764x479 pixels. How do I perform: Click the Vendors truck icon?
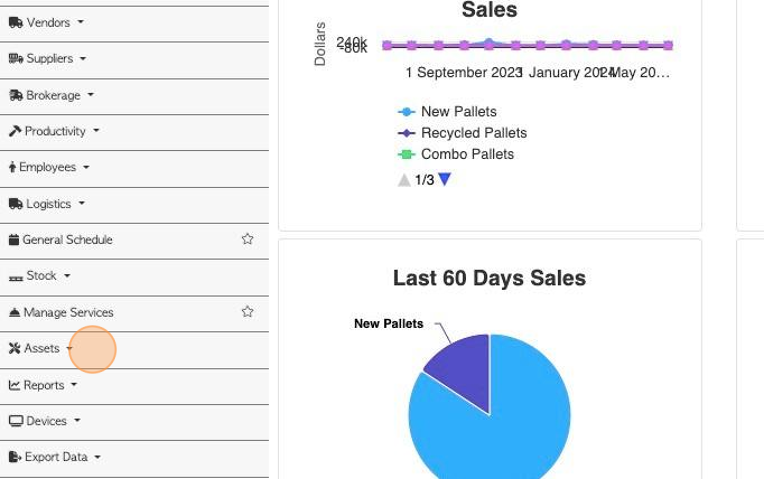pos(16,23)
